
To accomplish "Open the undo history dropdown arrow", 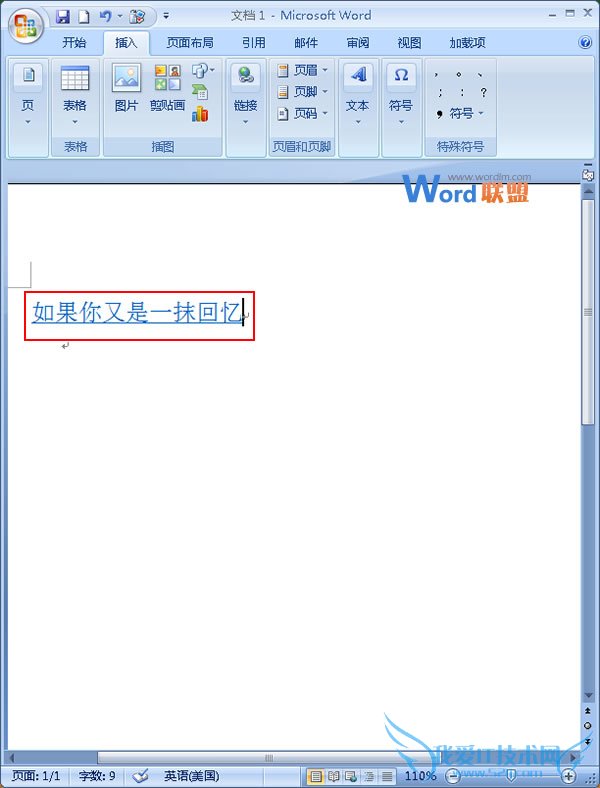I will coord(120,16).
